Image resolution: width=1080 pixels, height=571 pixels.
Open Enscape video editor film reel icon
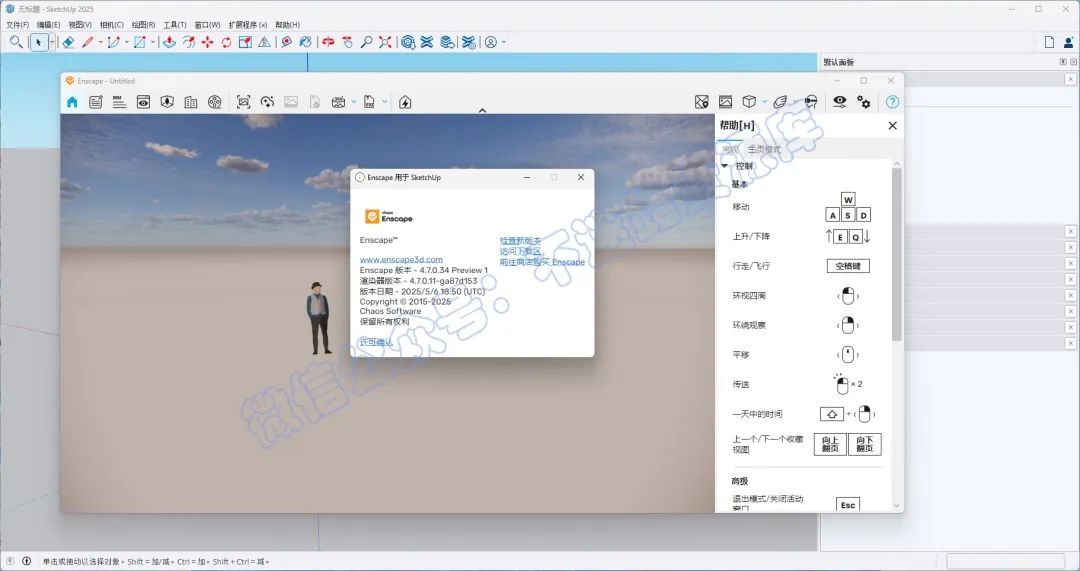point(215,102)
